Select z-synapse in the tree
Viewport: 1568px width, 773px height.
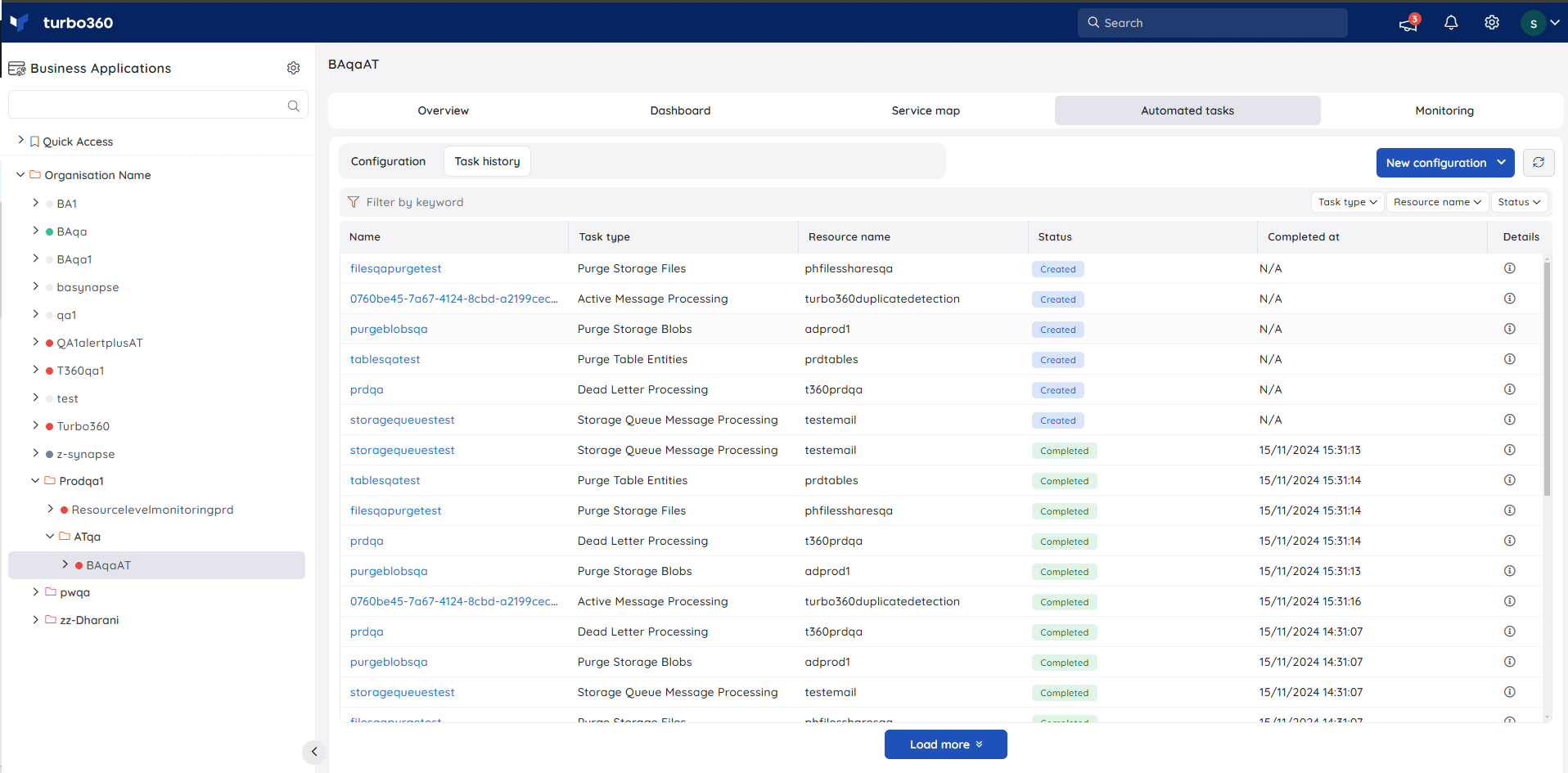coord(86,454)
